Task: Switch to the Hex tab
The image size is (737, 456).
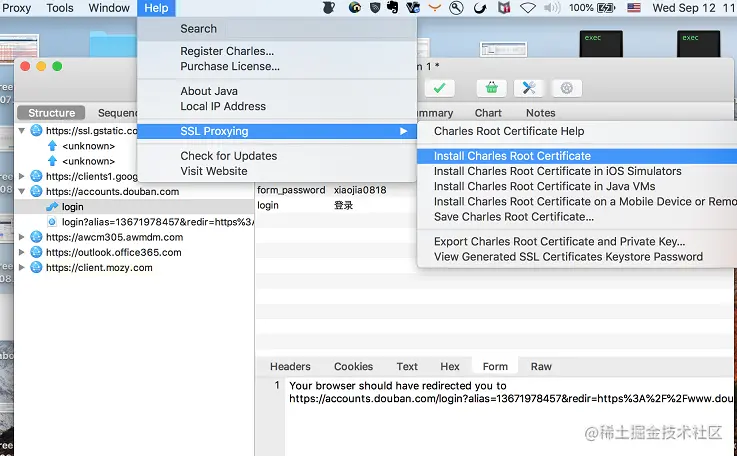Action: tap(450, 366)
